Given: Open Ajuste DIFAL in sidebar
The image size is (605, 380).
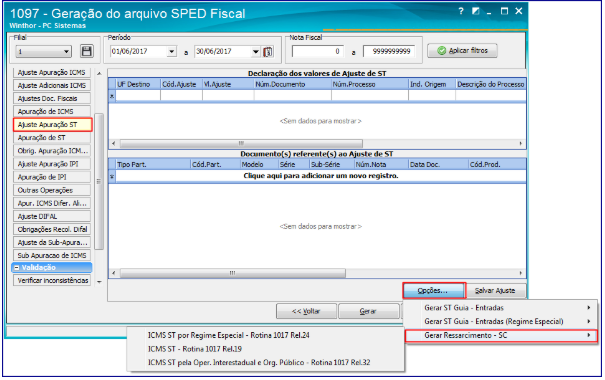Looking at the screenshot, I should [52, 216].
